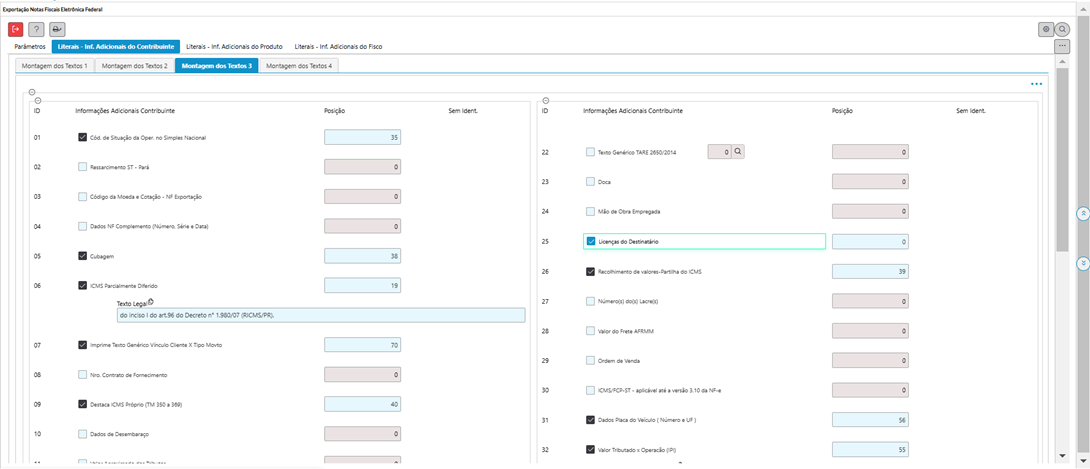Edit ICMS Parcialmente Diferido position value 19
1090x469 pixels.
(362, 285)
